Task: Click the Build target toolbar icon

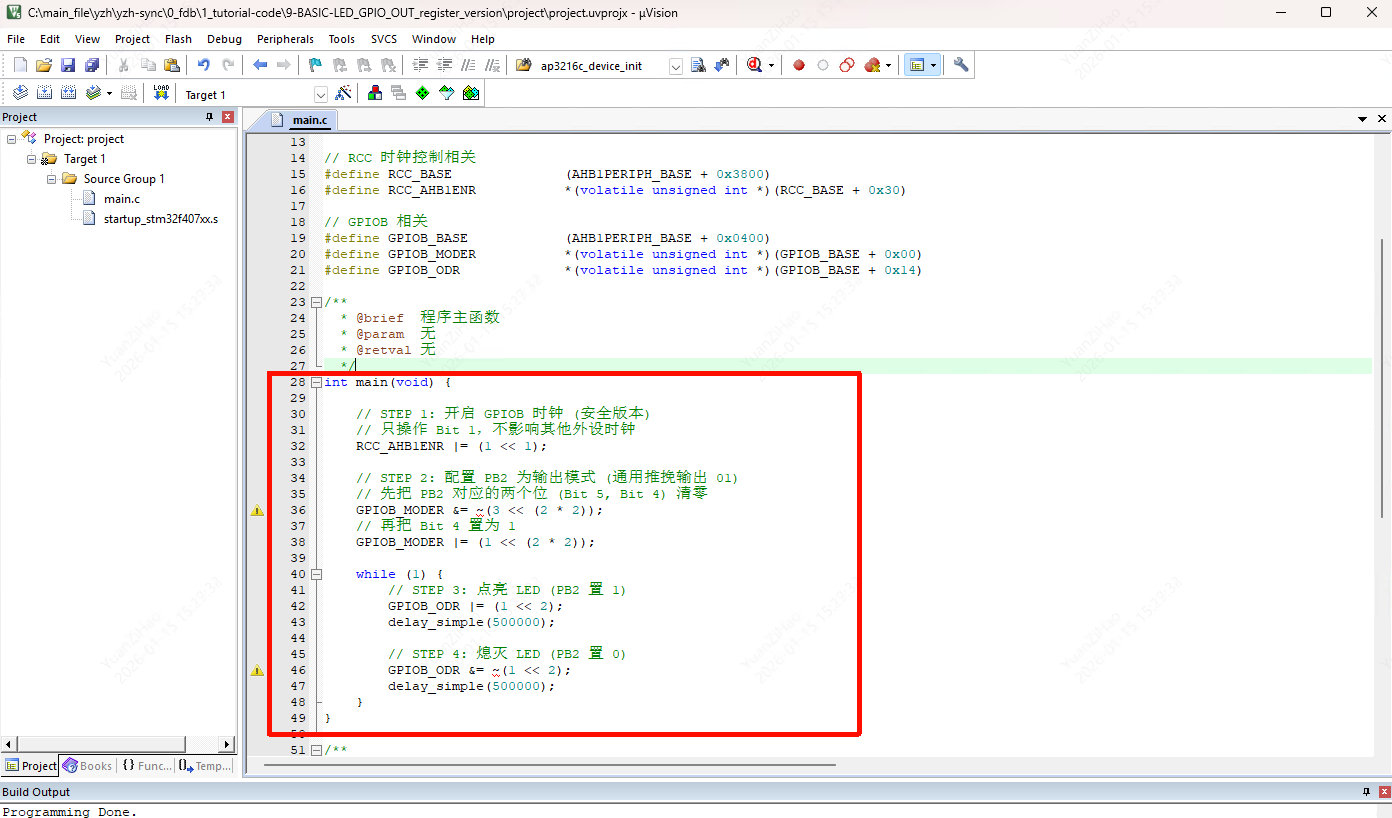Action: pos(44,93)
